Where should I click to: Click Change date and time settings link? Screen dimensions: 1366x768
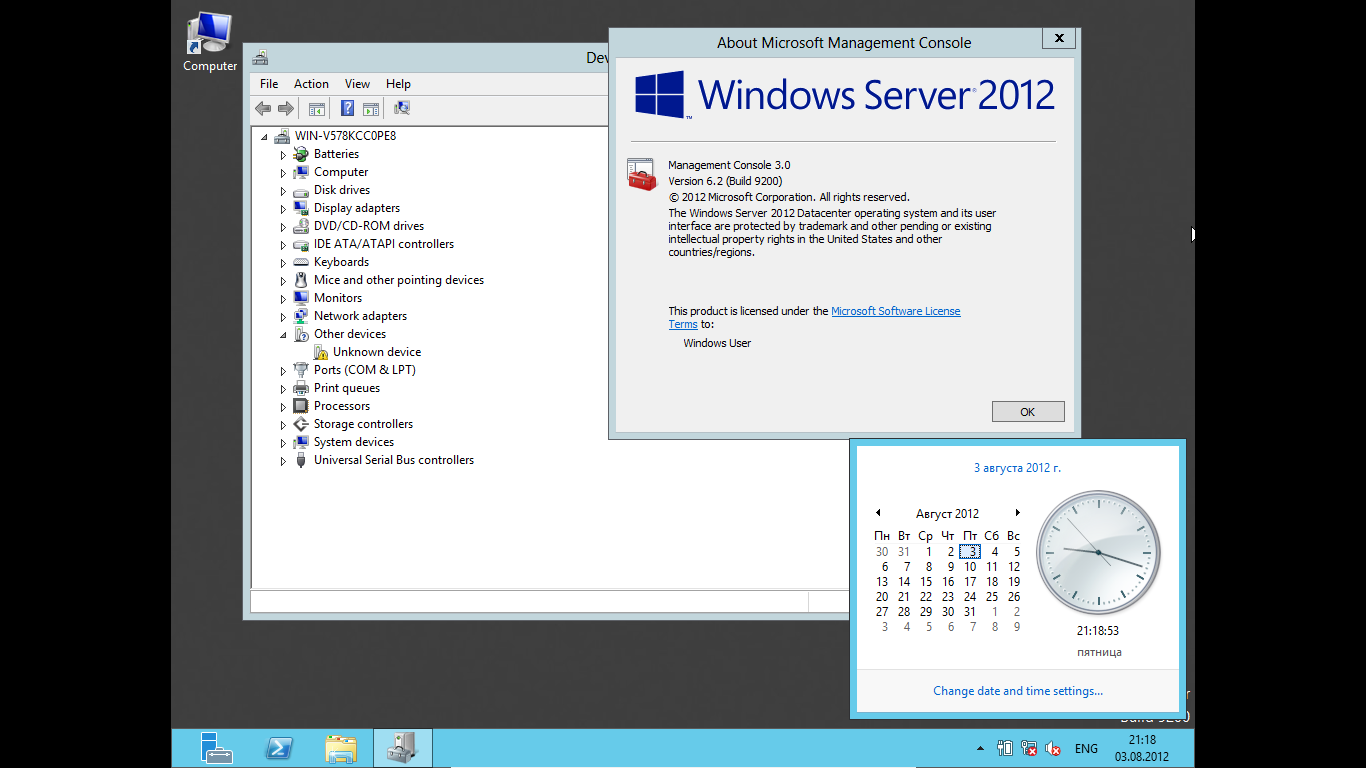1018,691
